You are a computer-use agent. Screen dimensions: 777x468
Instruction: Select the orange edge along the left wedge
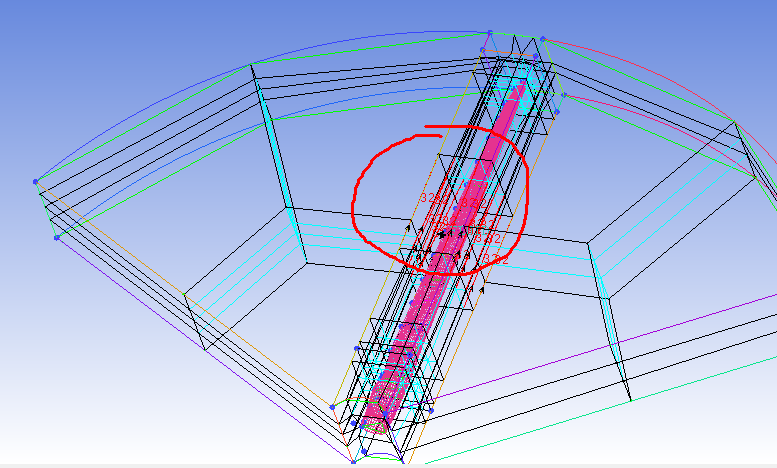tap(180, 288)
